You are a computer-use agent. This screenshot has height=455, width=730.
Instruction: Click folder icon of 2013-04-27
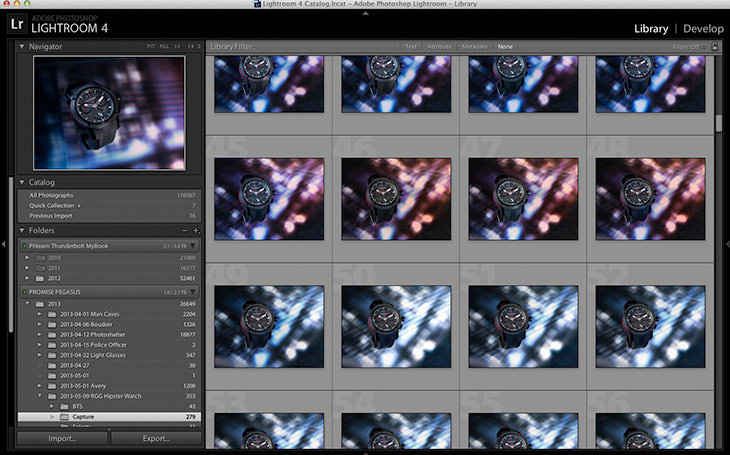[x=52, y=365]
